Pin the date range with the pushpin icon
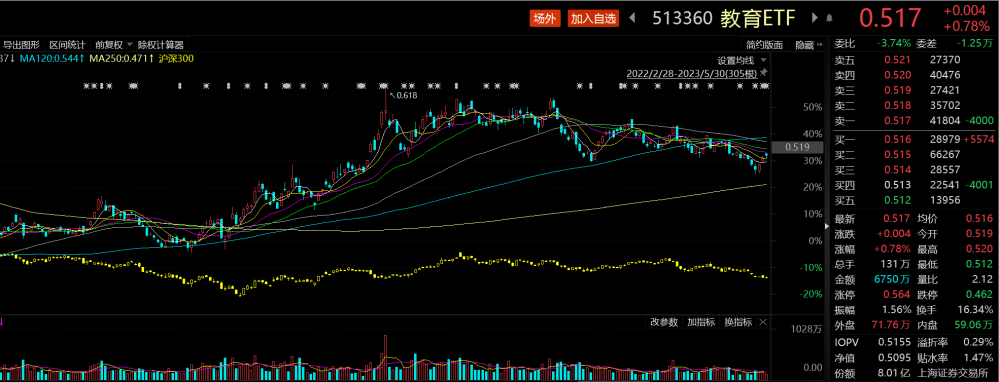This screenshot has width=999, height=382. pyautogui.click(x=763, y=73)
